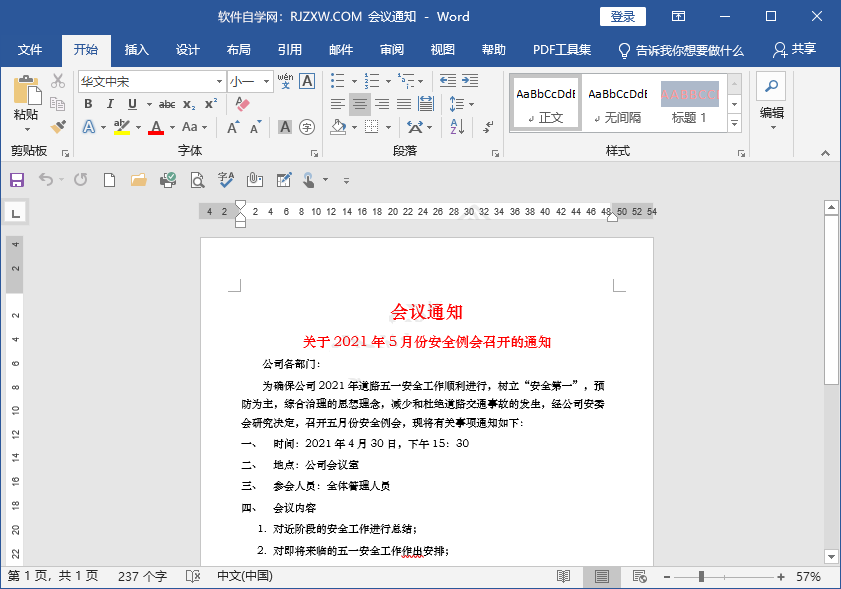Screen dimensions: 841x589
Task: Apply strikethrough to the text
Action: [x=167, y=103]
